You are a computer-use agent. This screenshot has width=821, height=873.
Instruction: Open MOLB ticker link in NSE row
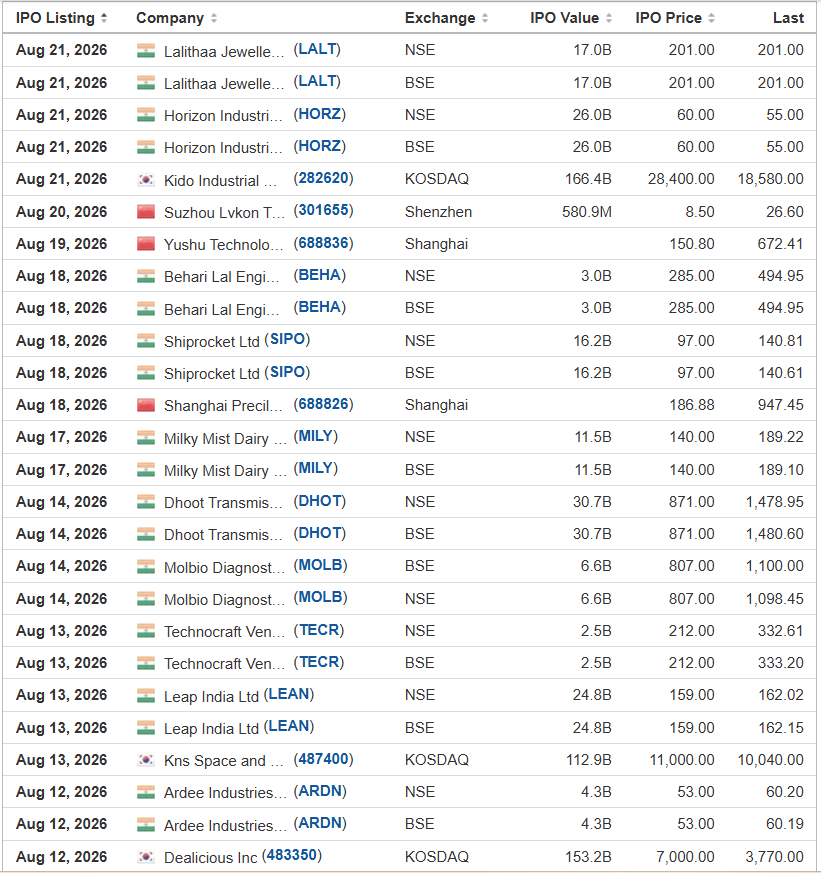point(321,597)
